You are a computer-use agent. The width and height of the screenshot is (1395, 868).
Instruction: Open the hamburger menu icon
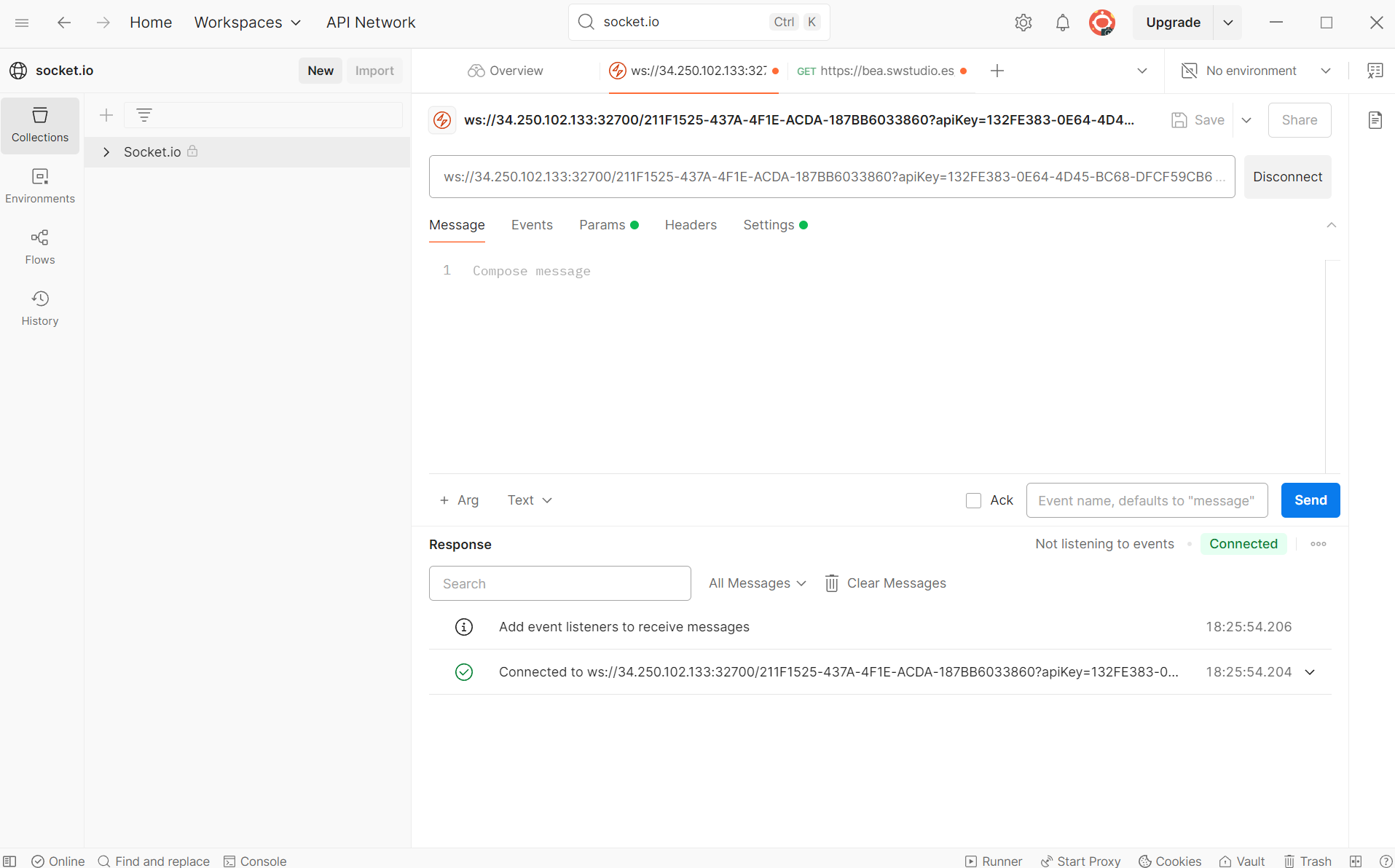[22, 23]
